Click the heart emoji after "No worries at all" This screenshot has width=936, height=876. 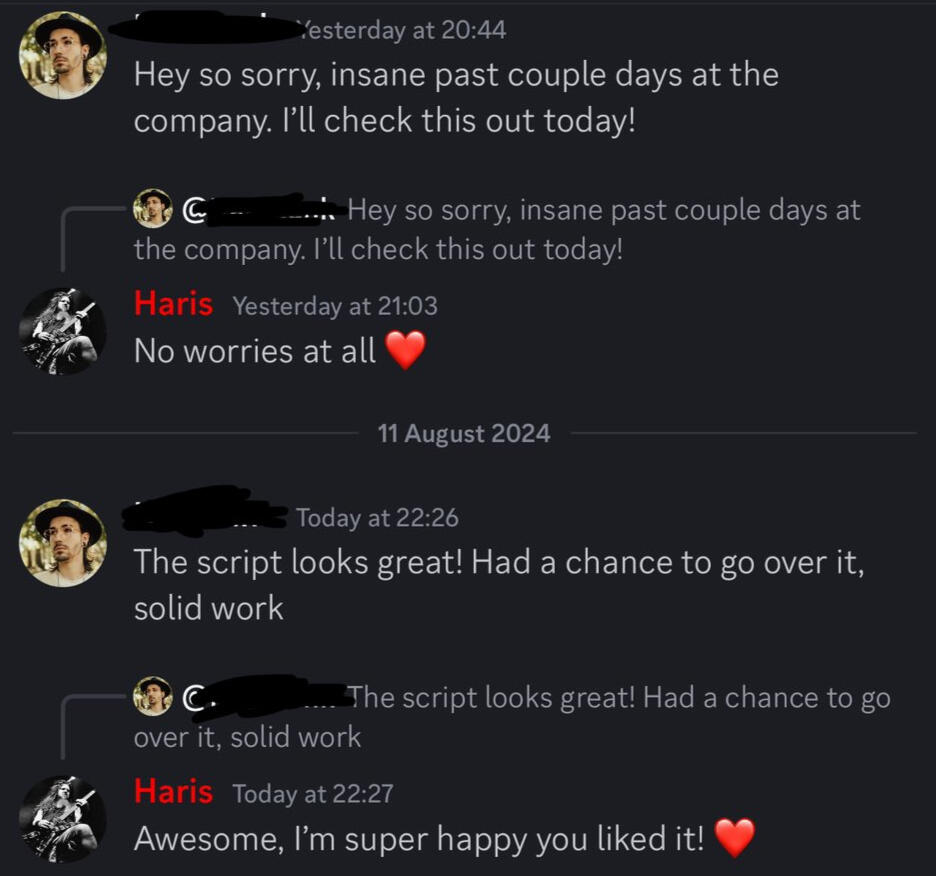point(405,351)
